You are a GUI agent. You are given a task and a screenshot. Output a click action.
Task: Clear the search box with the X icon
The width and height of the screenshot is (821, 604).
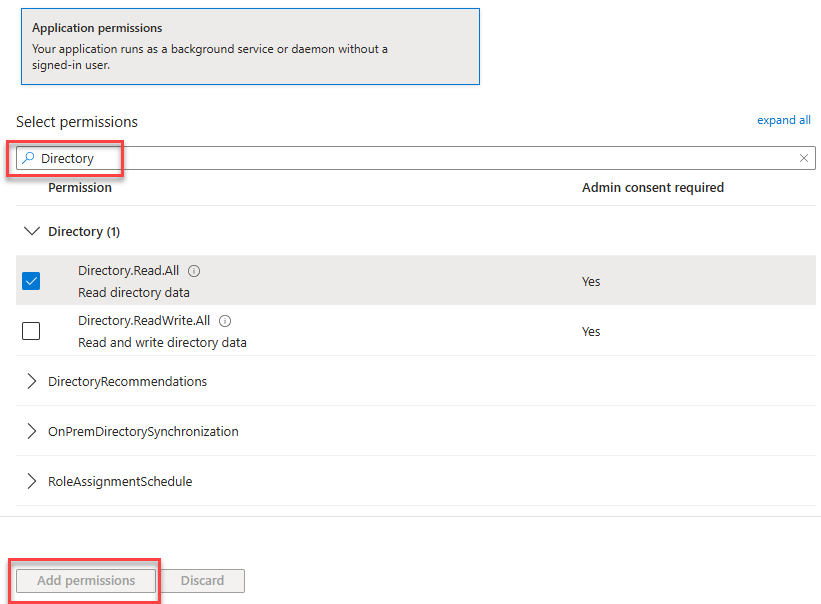[803, 158]
